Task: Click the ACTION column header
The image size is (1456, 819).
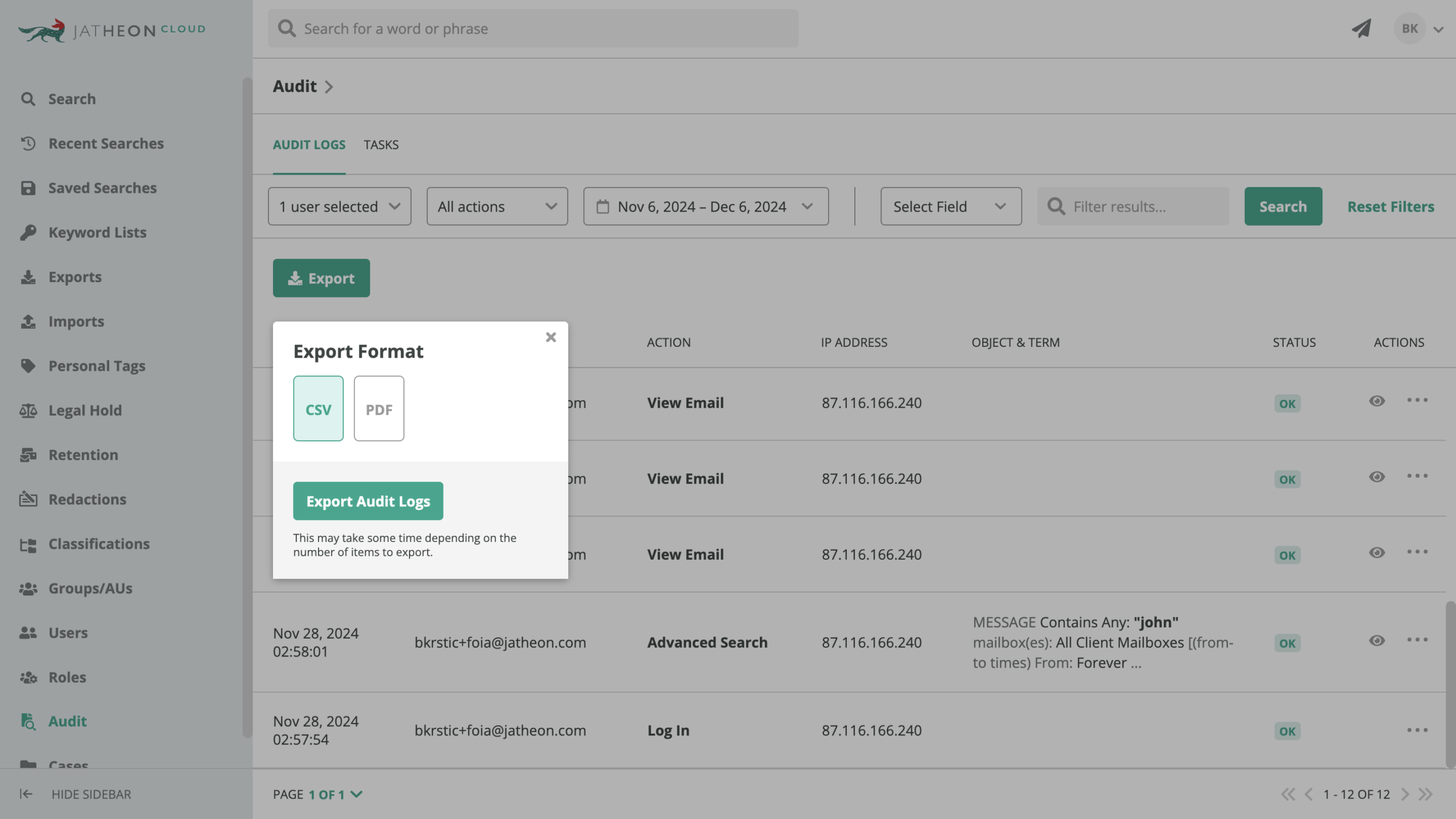Action: (x=668, y=342)
